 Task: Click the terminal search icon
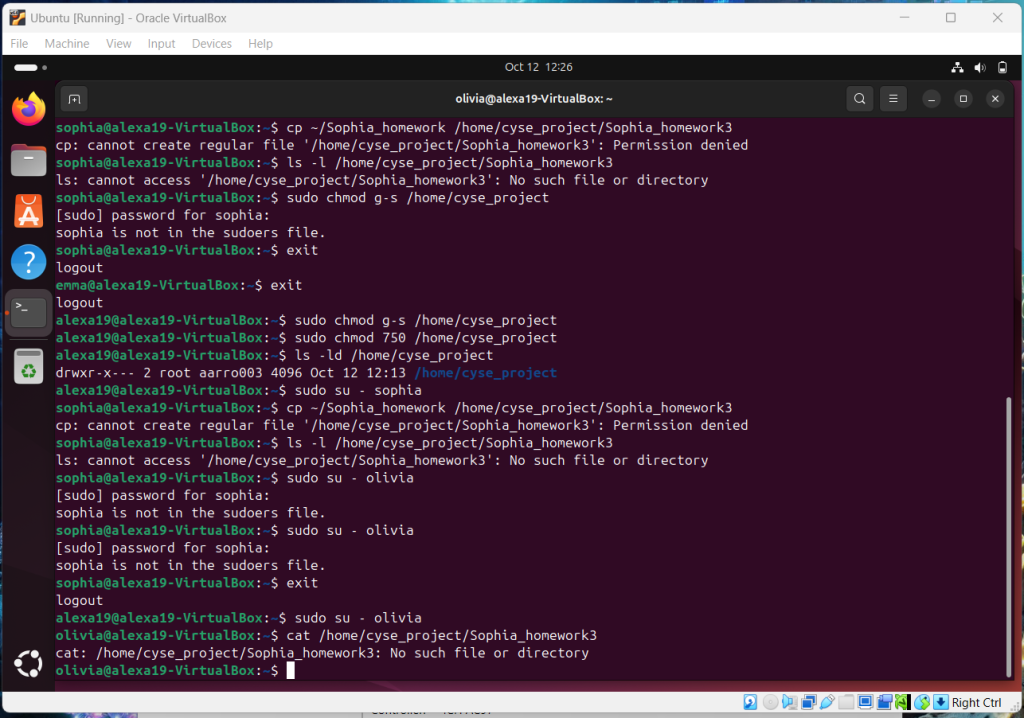tap(859, 99)
